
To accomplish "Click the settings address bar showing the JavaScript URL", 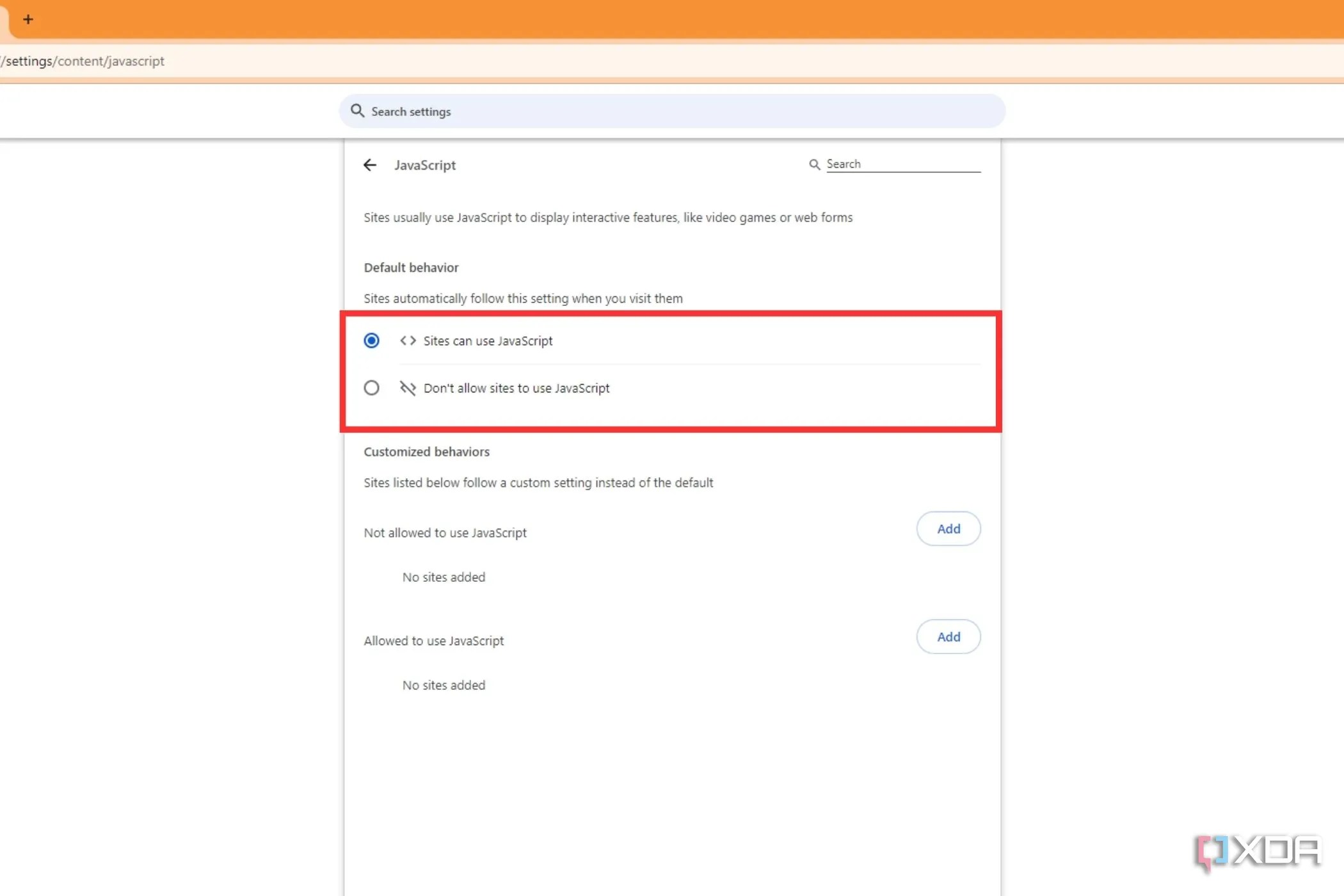I will pos(82,61).
